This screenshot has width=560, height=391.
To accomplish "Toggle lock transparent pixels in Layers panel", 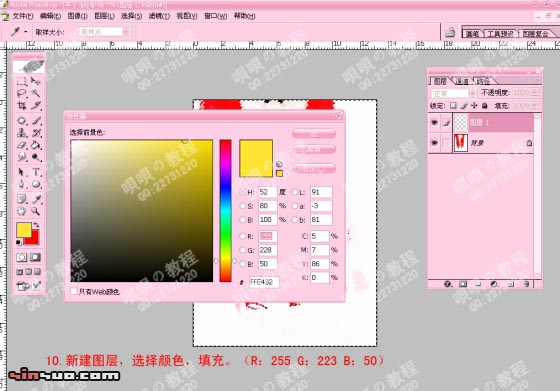I will (x=453, y=106).
